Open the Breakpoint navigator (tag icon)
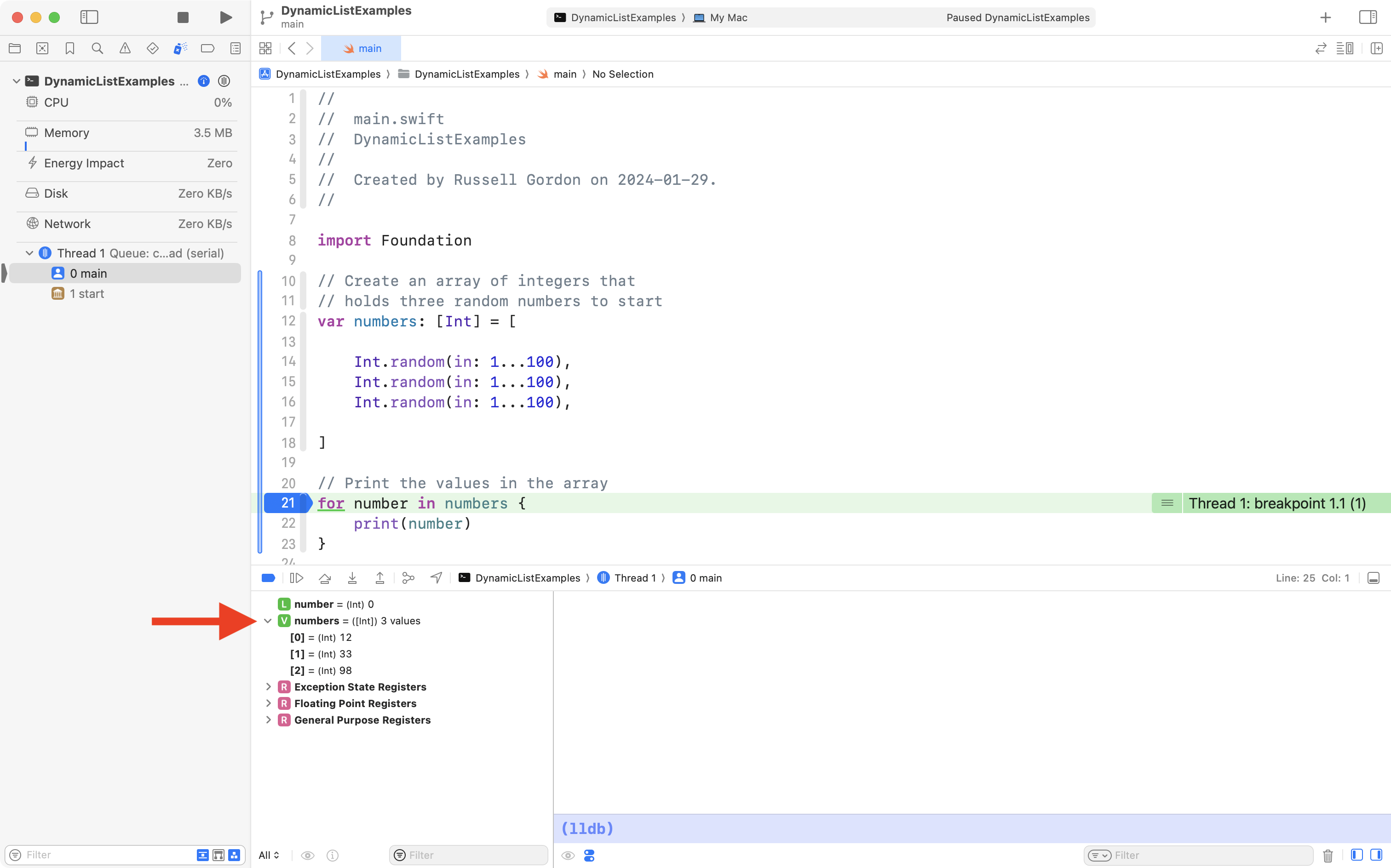The image size is (1391, 868). pyautogui.click(x=207, y=48)
